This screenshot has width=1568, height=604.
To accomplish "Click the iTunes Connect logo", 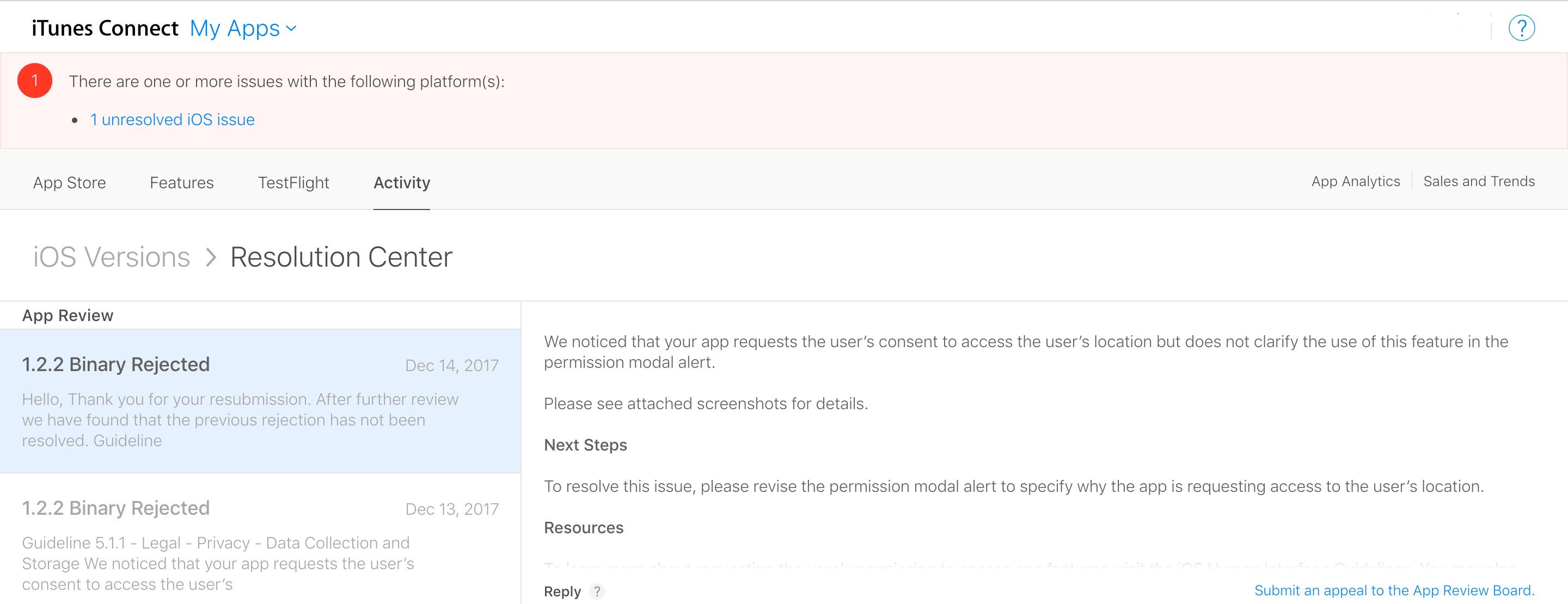I will [x=105, y=27].
